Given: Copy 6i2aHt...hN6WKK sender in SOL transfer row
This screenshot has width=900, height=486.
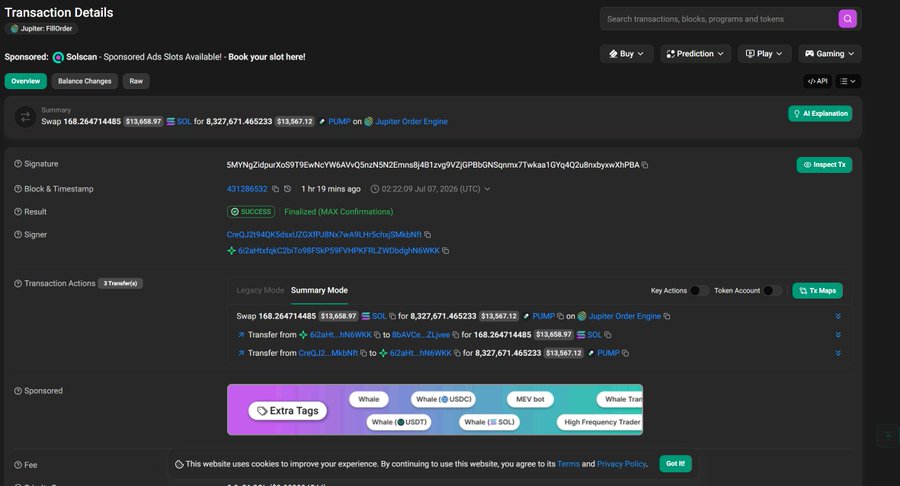Looking at the screenshot, I should click(x=377, y=335).
